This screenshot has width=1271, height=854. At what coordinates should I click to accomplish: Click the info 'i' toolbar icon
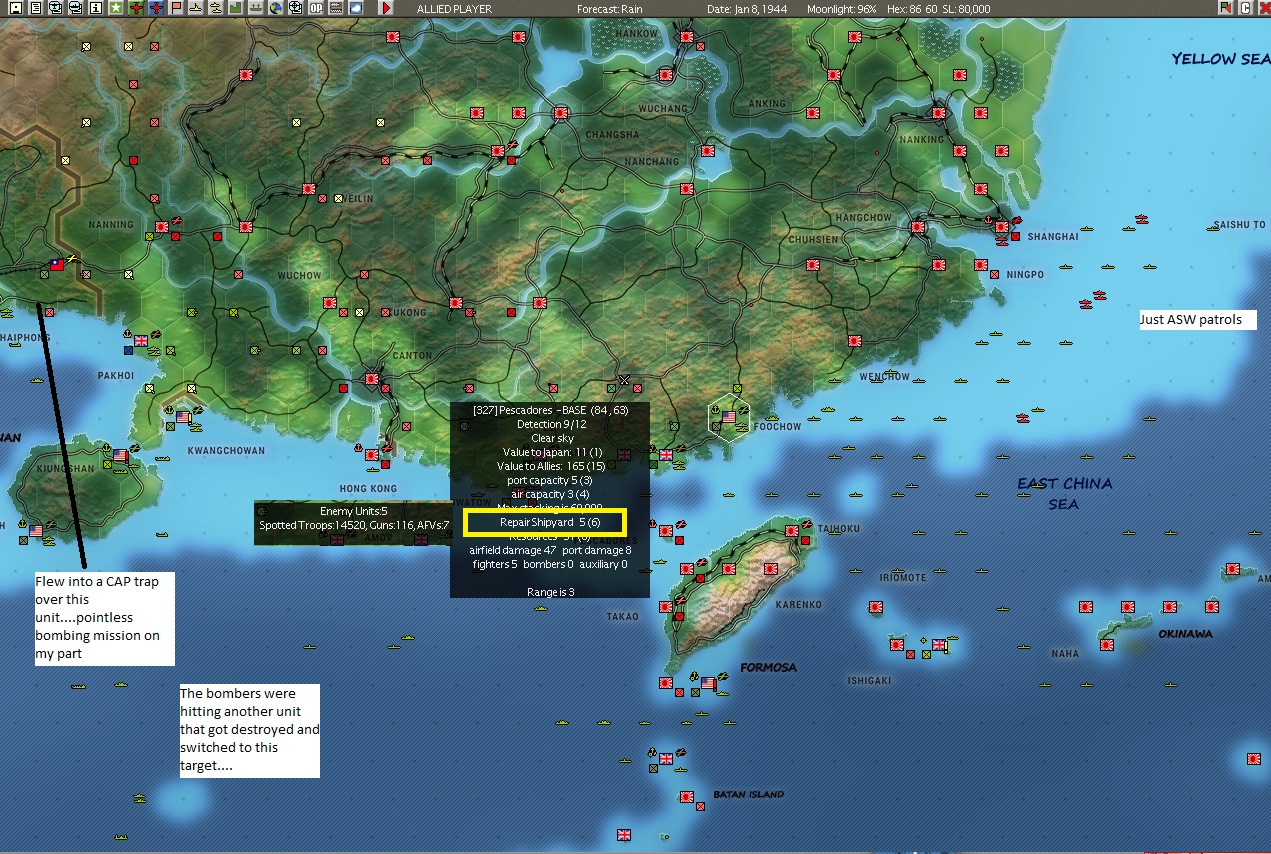95,8
